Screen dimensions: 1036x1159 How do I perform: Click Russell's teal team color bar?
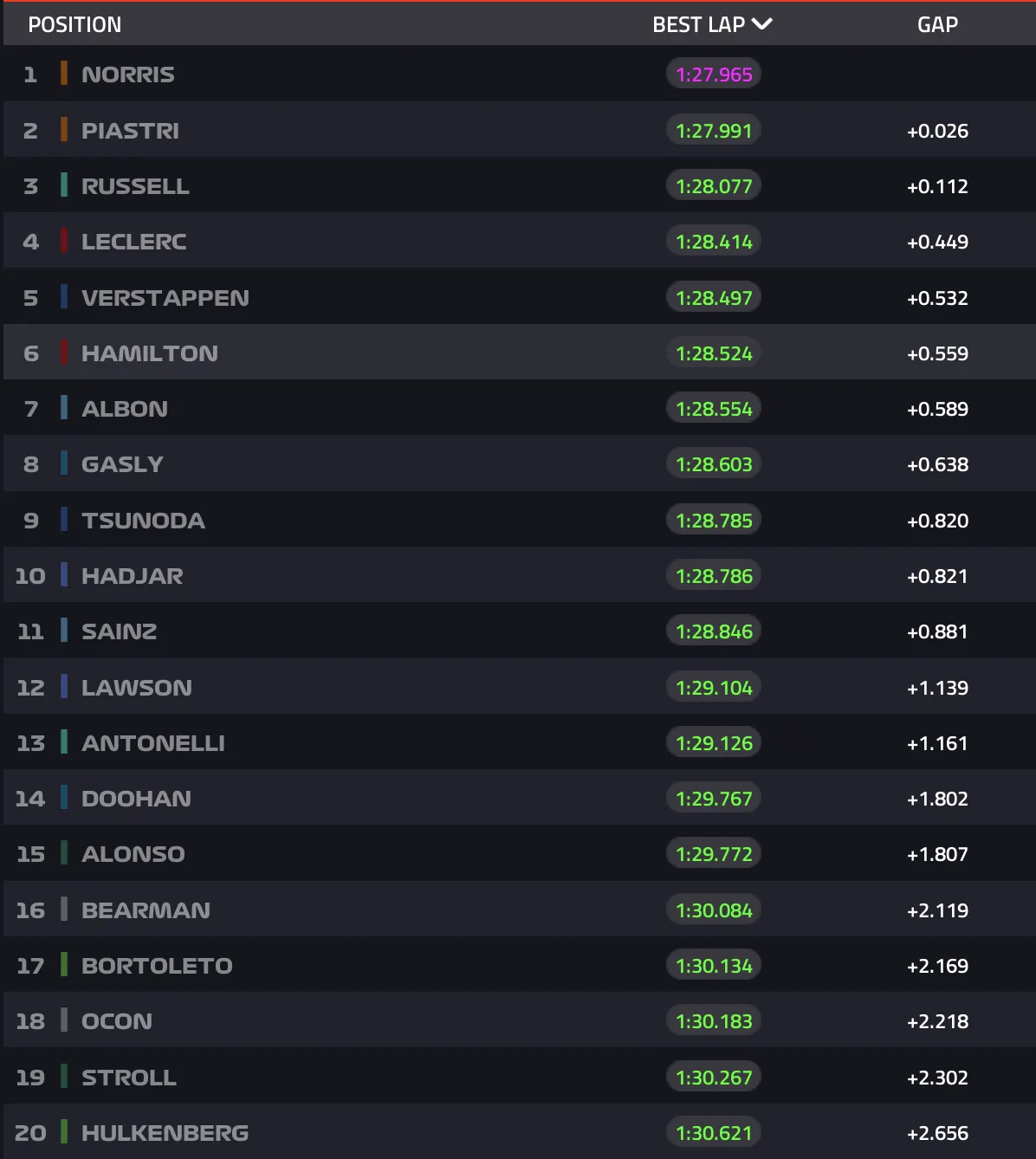tap(64, 185)
